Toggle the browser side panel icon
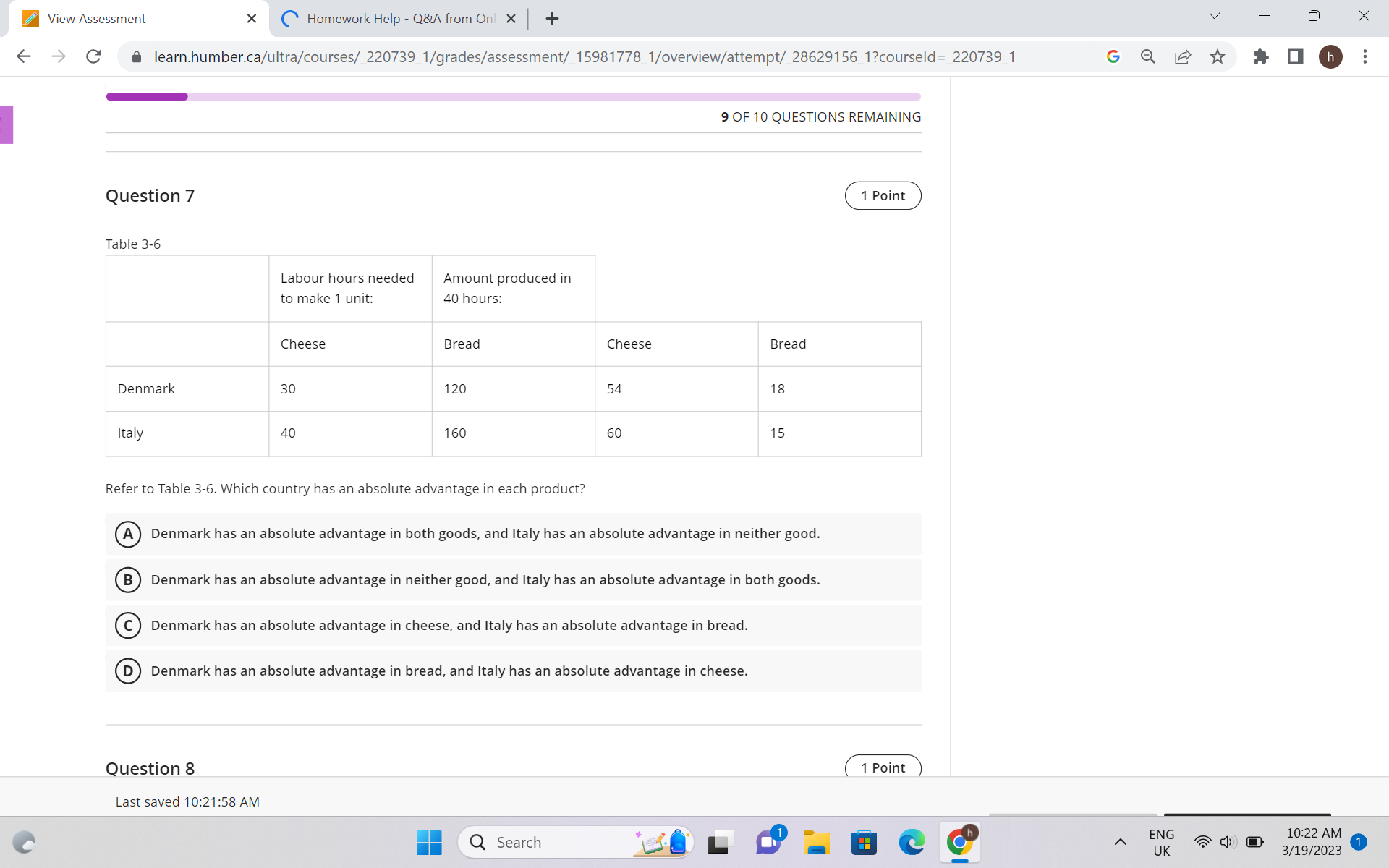Screen dimensions: 1389x868 pos(1296,56)
